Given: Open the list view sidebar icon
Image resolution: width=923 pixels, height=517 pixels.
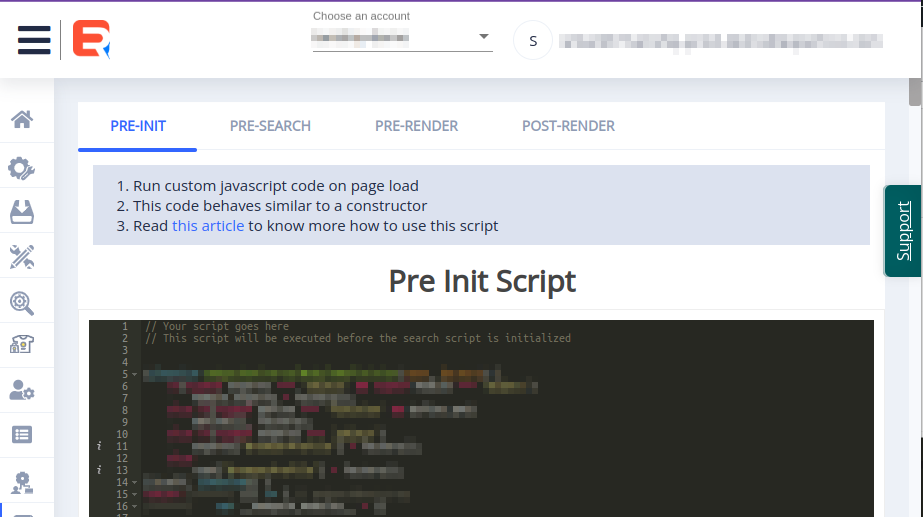Looking at the screenshot, I should pyautogui.click(x=22, y=434).
